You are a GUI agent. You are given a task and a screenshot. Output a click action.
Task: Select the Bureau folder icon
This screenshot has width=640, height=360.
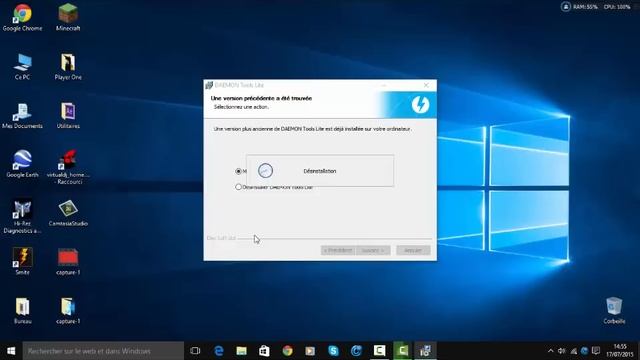(22, 311)
